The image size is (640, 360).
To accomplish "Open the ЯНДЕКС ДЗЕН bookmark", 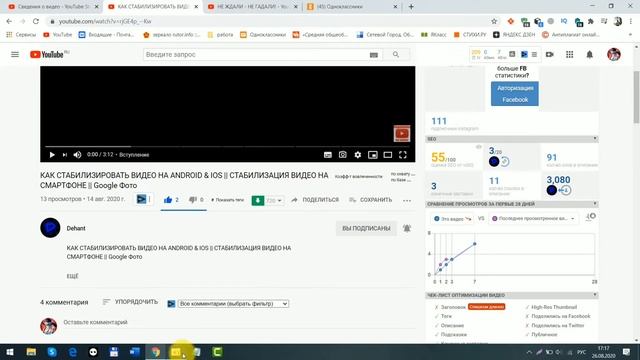I will coord(514,35).
